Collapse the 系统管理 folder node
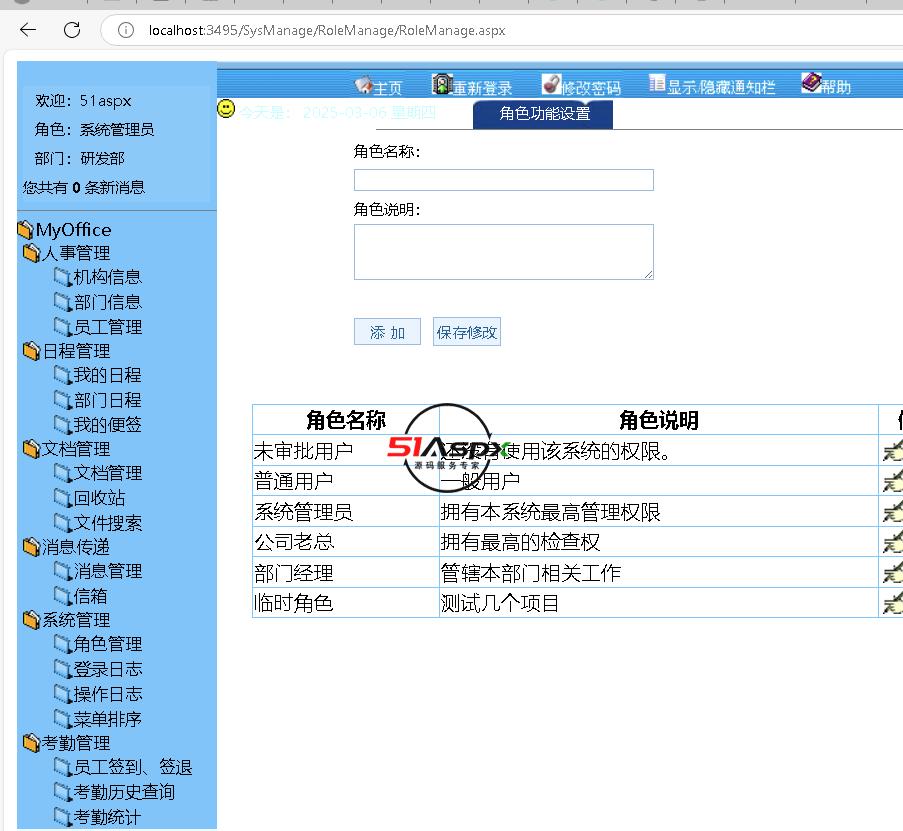 point(32,620)
